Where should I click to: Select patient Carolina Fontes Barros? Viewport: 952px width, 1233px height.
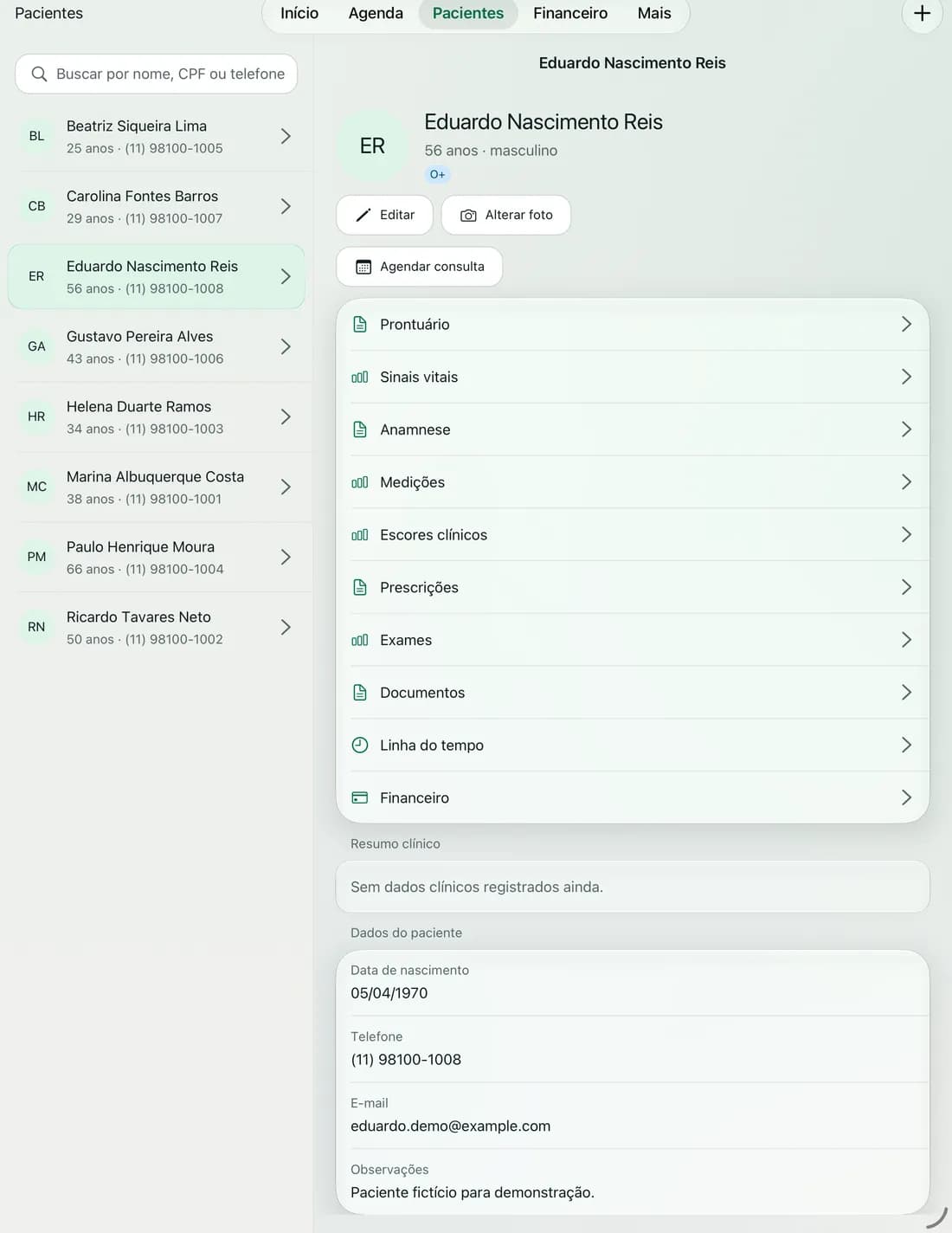157,206
